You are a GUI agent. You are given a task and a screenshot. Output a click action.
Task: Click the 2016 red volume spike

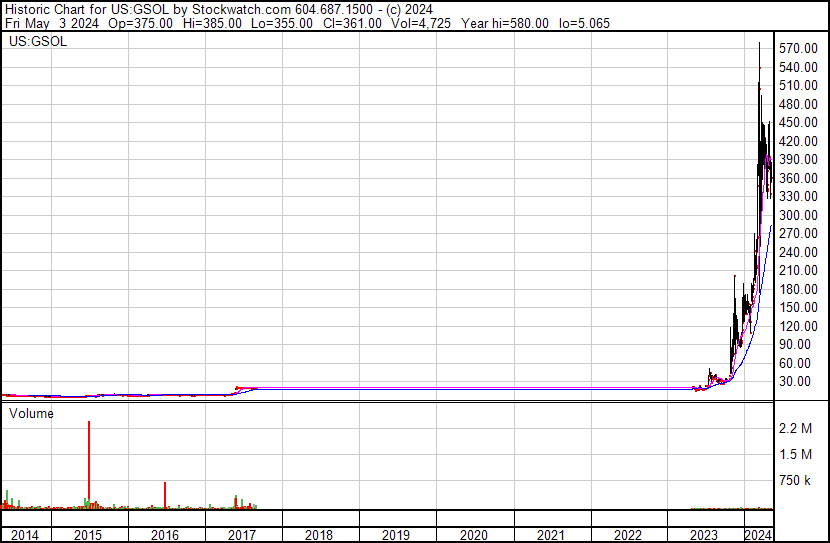click(x=165, y=495)
